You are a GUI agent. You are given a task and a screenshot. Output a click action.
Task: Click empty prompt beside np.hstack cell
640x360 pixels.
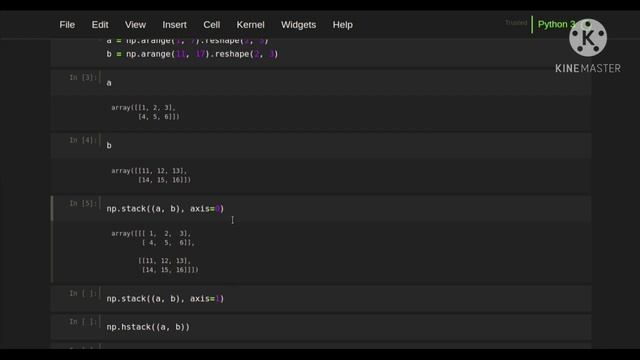[x=83, y=322]
